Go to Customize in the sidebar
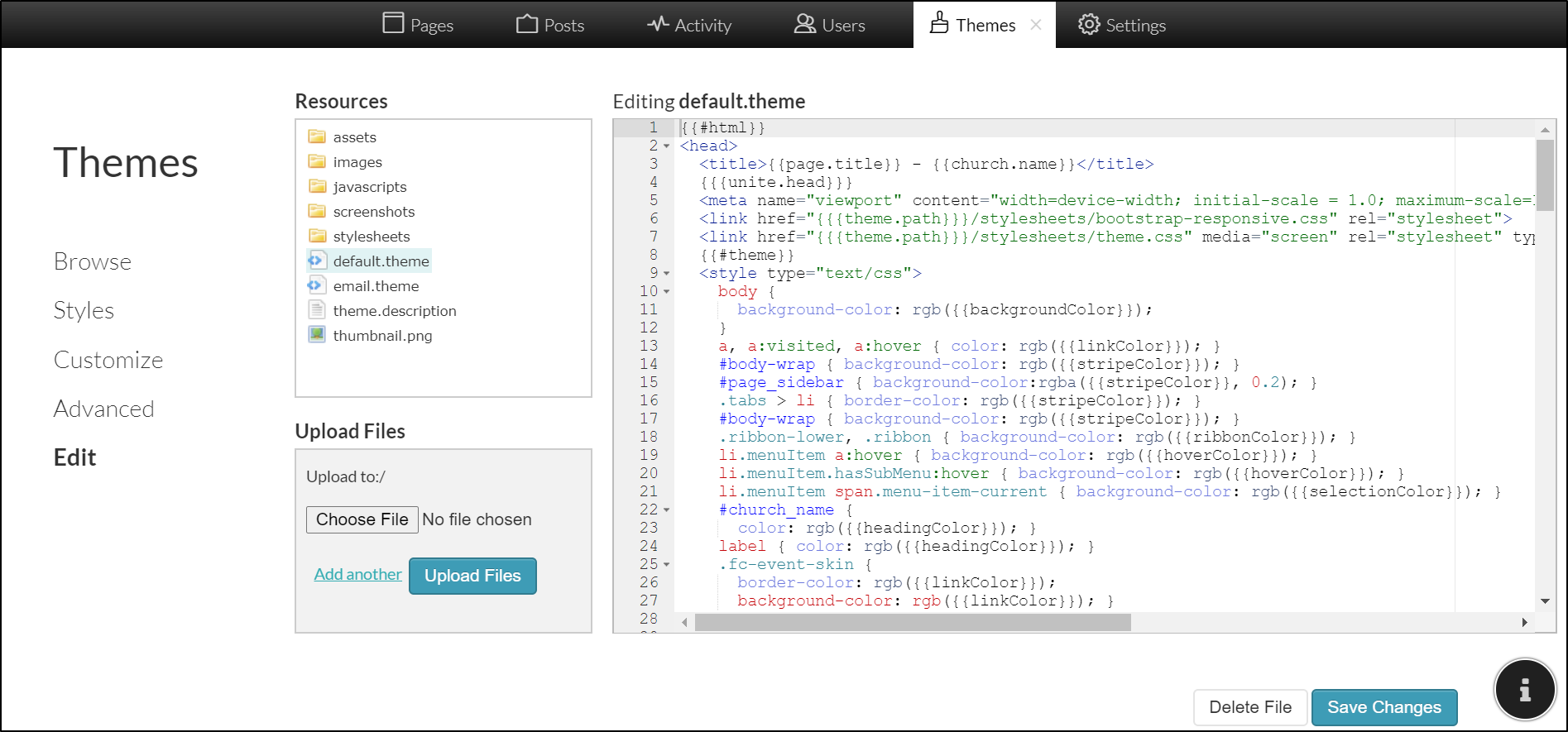Image resolution: width=1568 pixels, height=732 pixels. pyautogui.click(x=108, y=360)
